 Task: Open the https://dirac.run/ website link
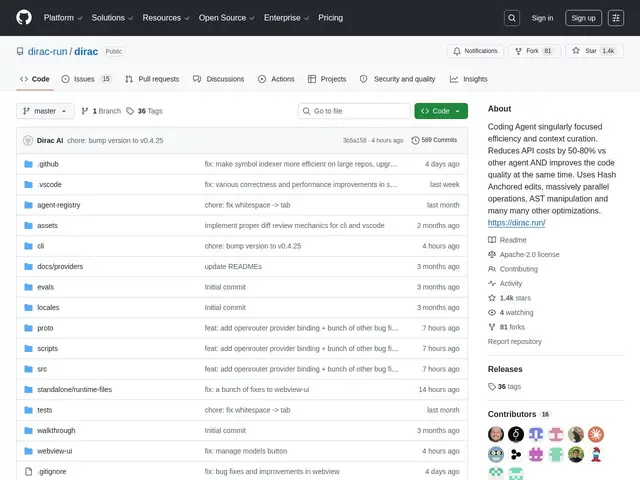[x=516, y=223]
